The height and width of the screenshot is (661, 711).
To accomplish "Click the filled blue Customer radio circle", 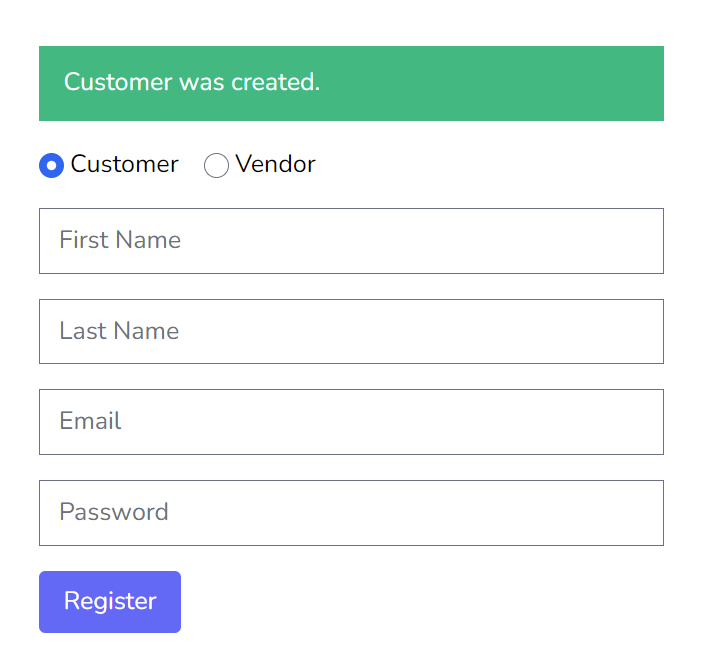I will [x=51, y=165].
